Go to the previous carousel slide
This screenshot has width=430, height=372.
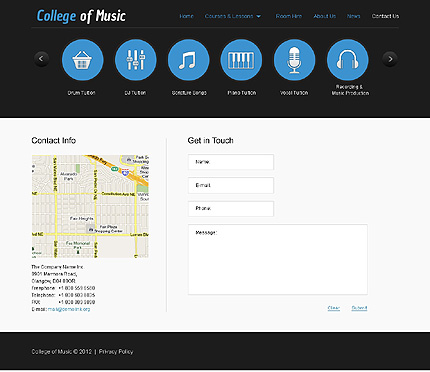click(x=41, y=59)
